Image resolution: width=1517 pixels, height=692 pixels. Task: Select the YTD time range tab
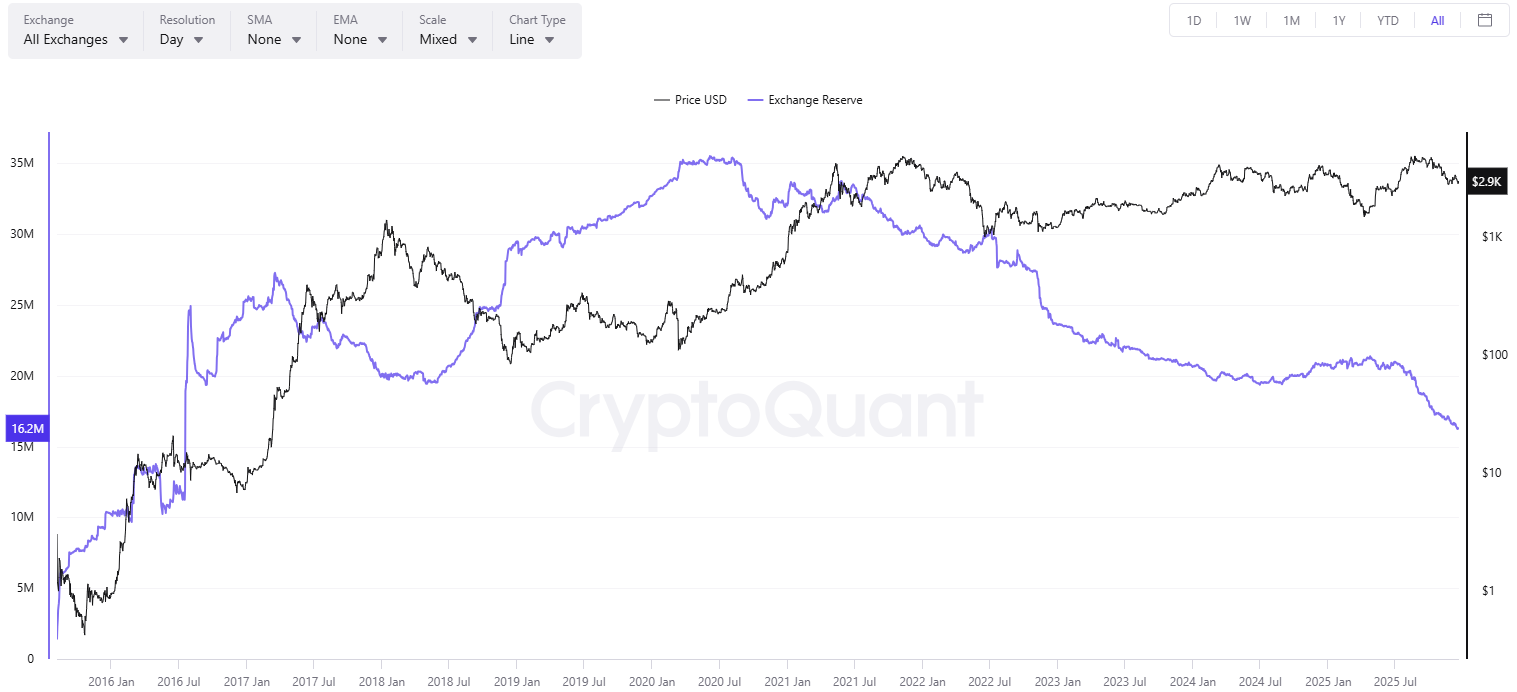[1387, 19]
